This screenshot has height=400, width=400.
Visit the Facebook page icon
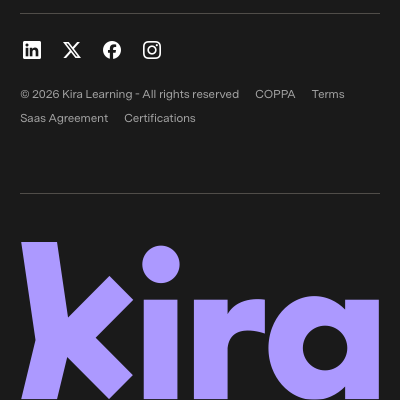112,50
